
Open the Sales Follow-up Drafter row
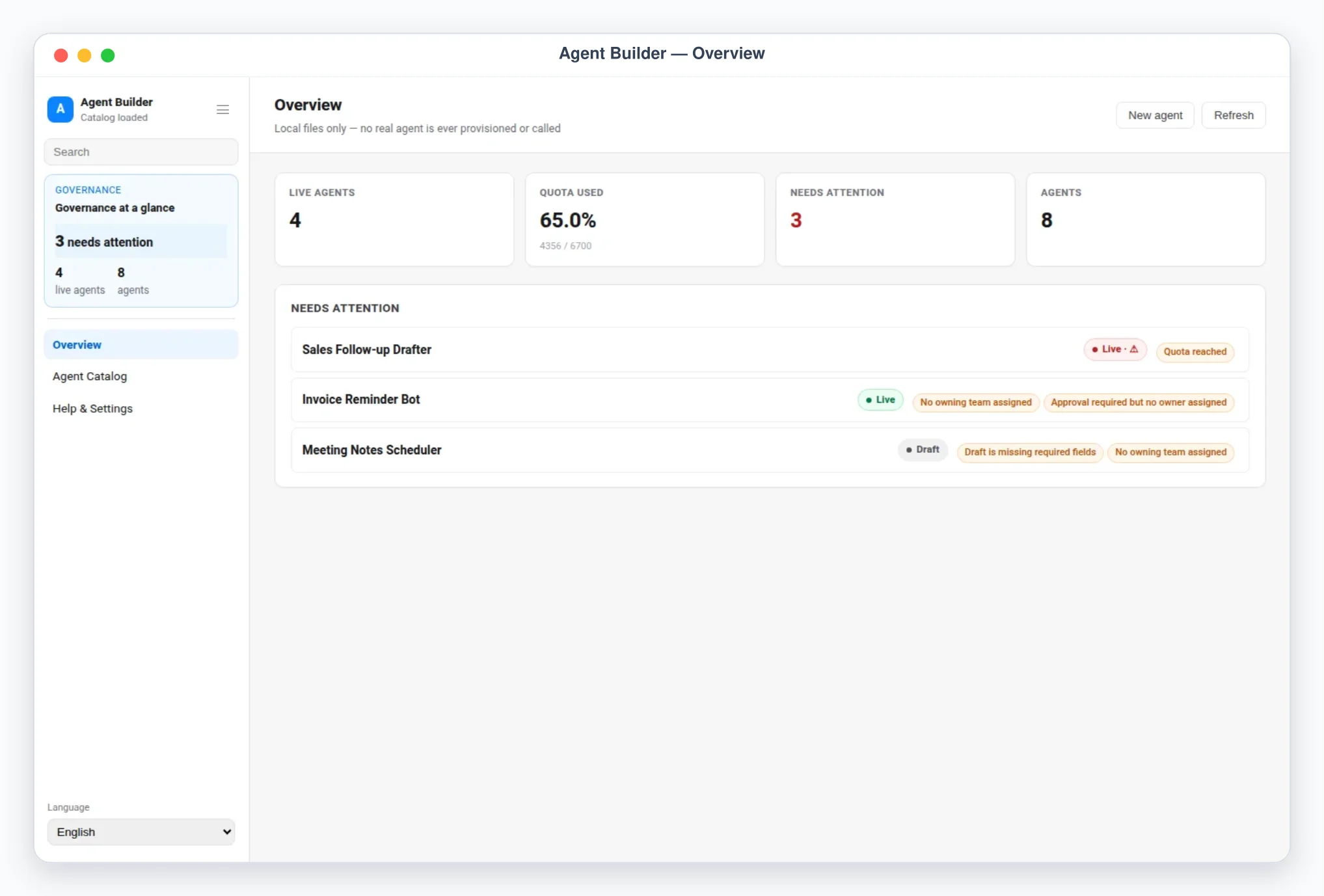click(x=770, y=349)
